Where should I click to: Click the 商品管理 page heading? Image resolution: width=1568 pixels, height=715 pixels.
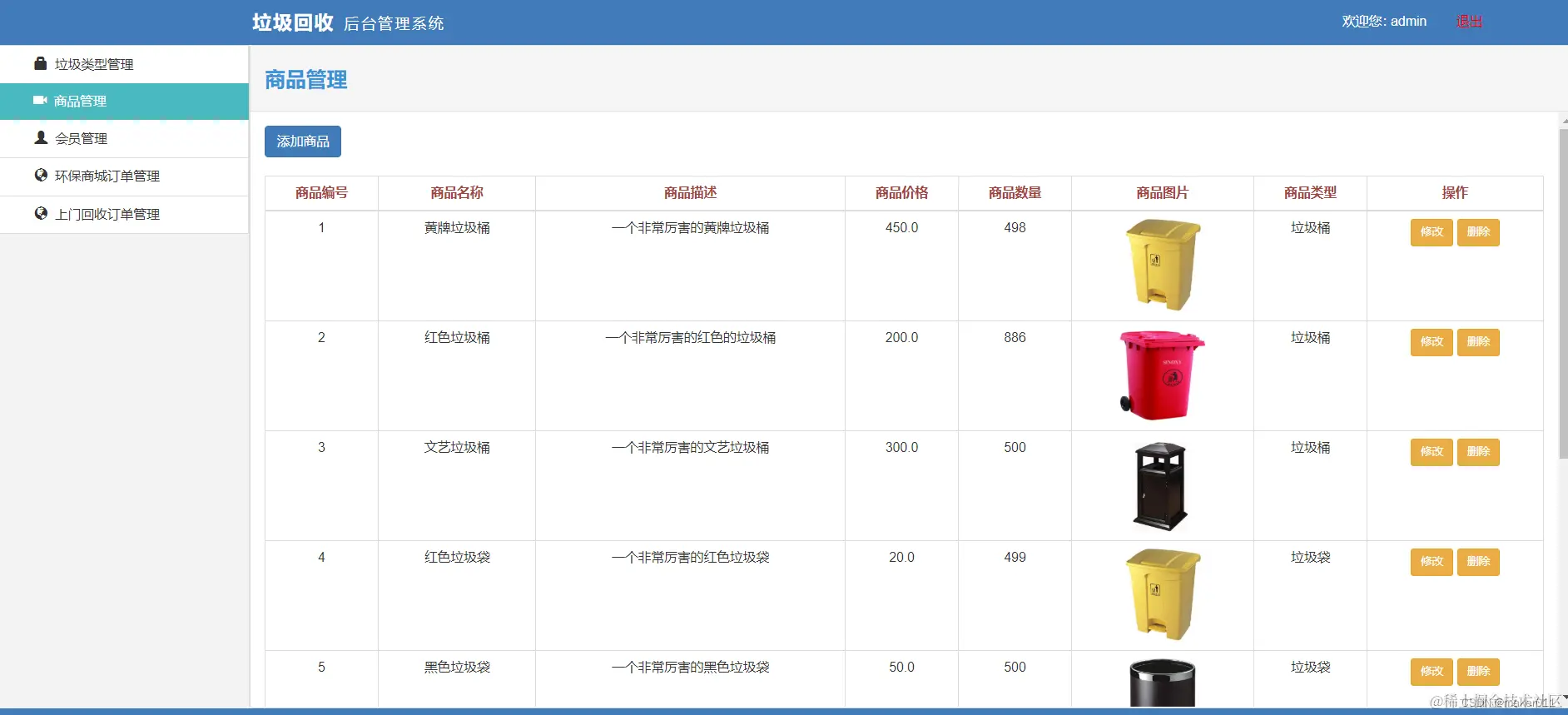pyautogui.click(x=306, y=80)
